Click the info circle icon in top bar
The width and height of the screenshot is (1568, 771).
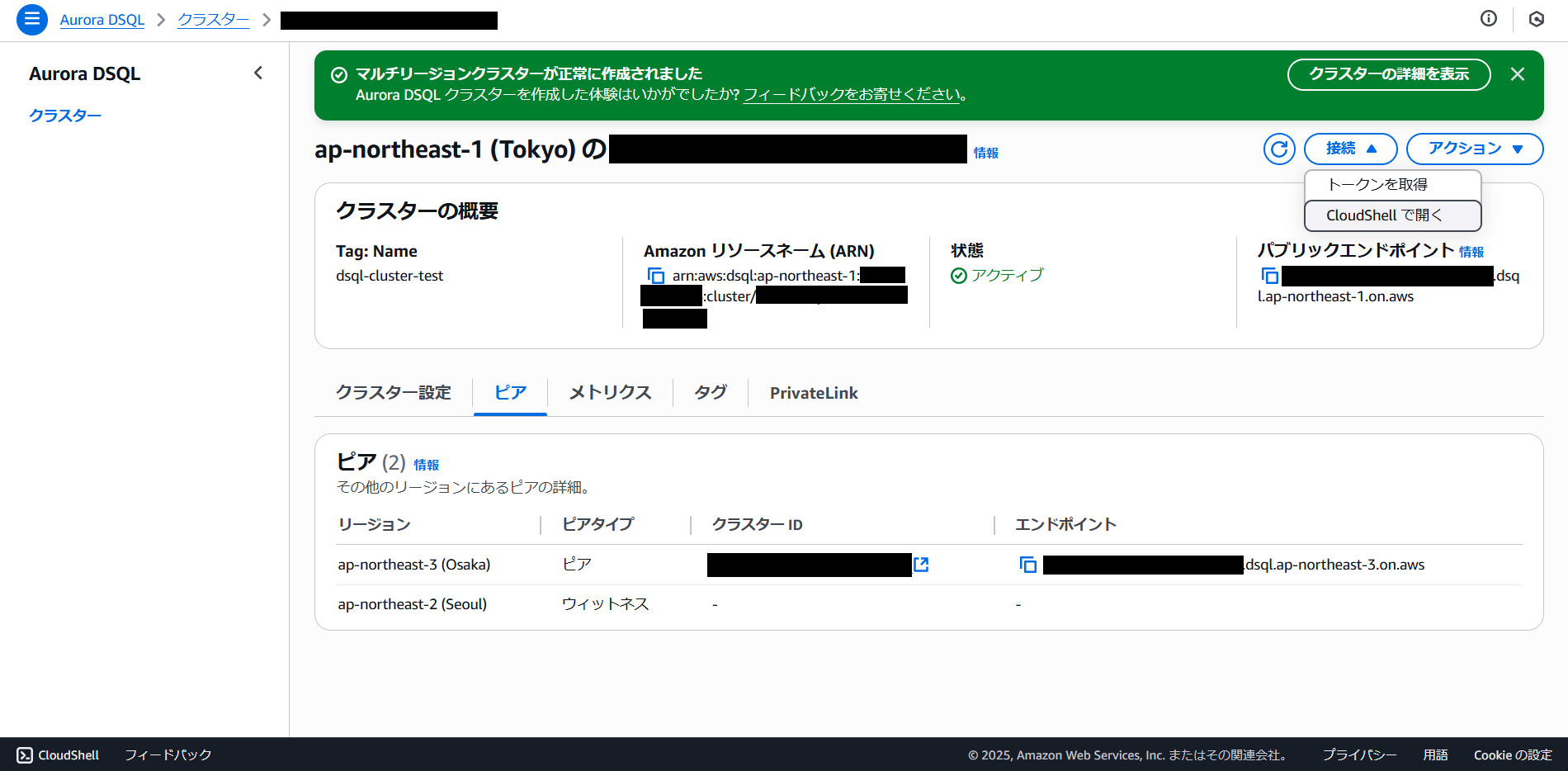pyautogui.click(x=1489, y=18)
